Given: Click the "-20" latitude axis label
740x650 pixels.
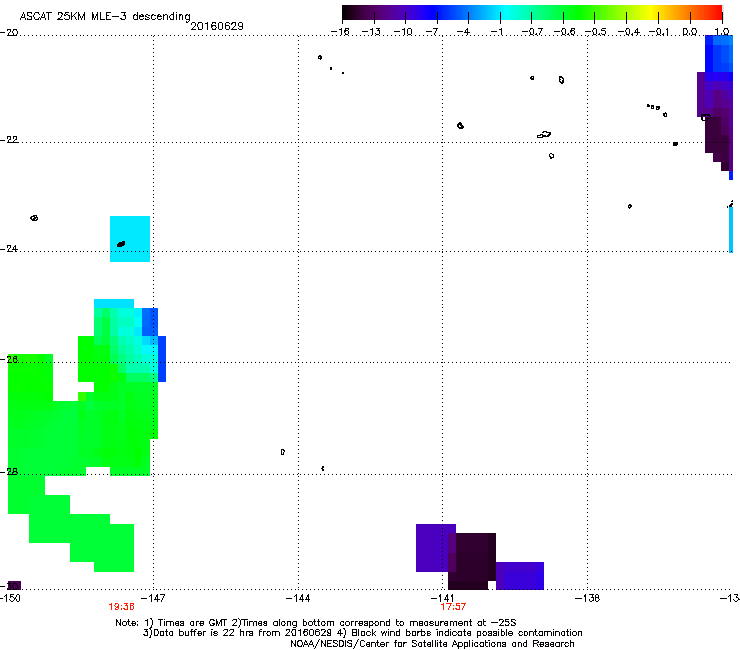Looking at the screenshot, I should (x=9, y=33).
